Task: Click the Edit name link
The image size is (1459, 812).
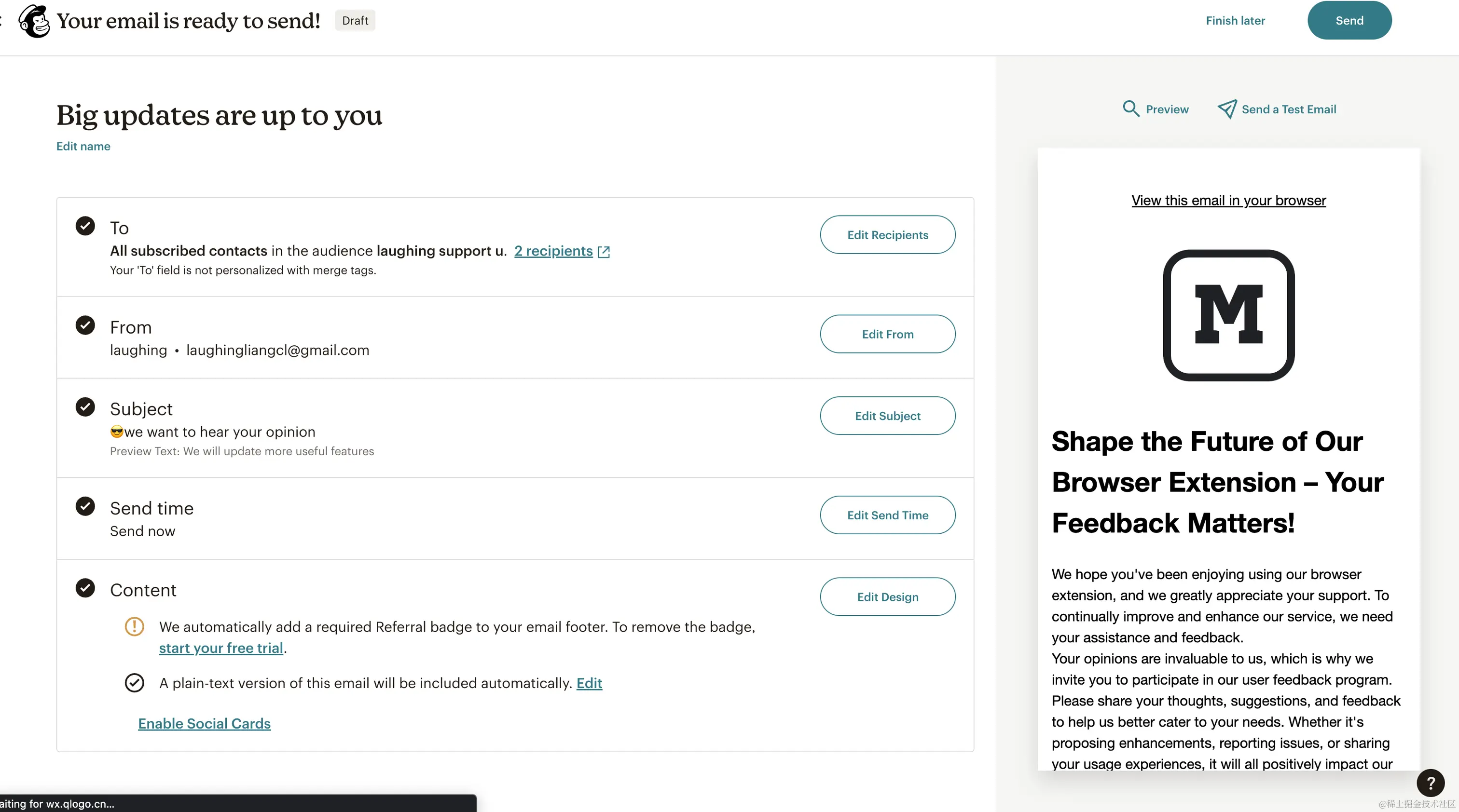Action: [83, 146]
